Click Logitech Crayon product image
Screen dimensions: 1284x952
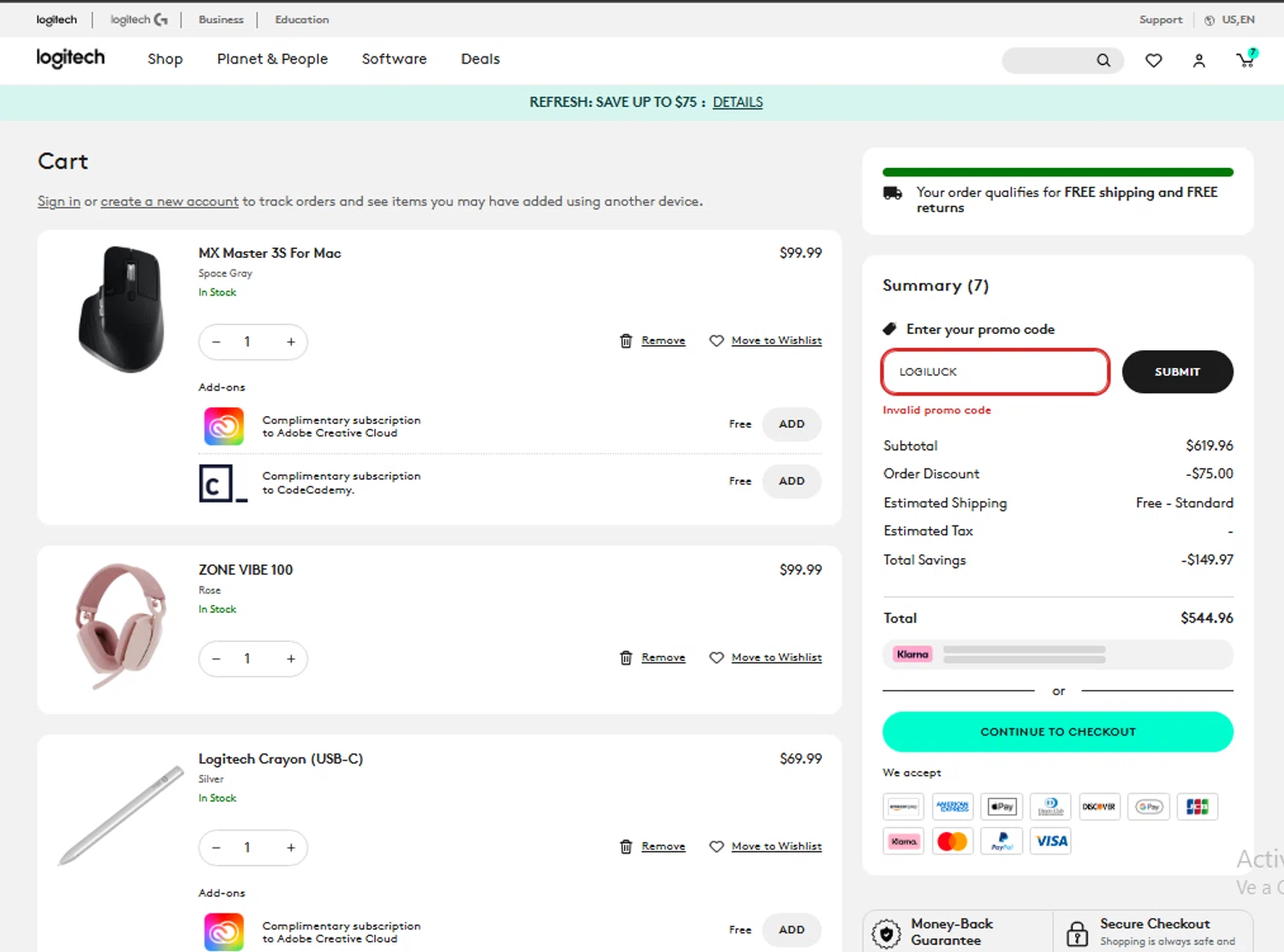point(121,815)
